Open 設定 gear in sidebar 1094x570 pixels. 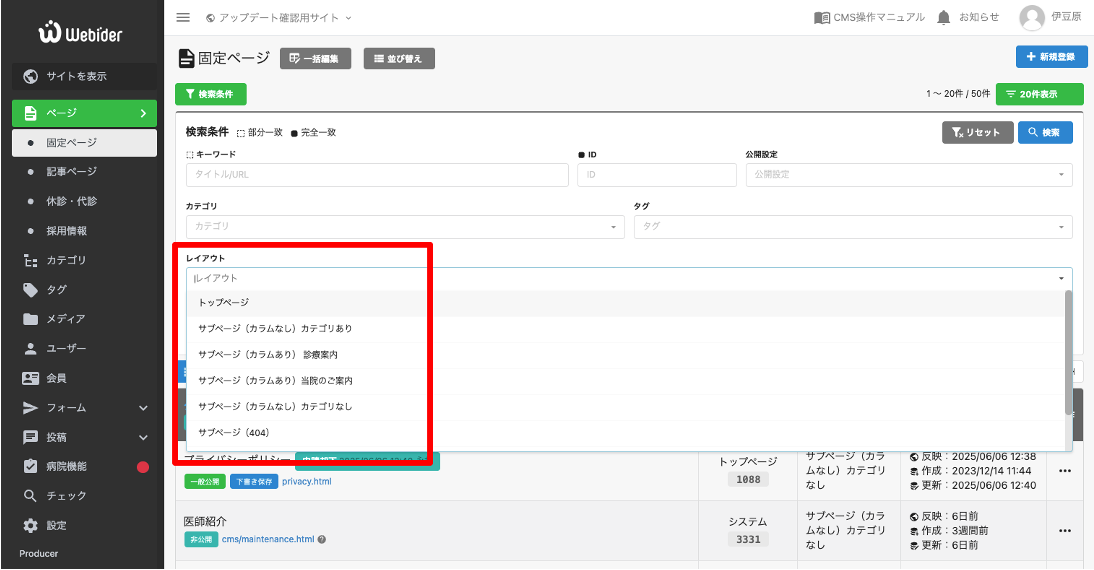click(x=56, y=525)
